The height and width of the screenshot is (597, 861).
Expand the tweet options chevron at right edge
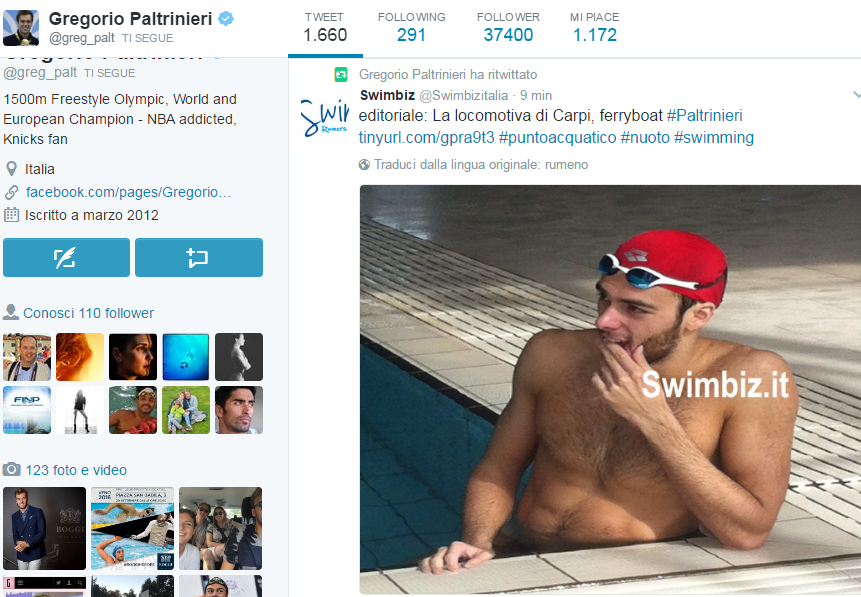point(857,95)
